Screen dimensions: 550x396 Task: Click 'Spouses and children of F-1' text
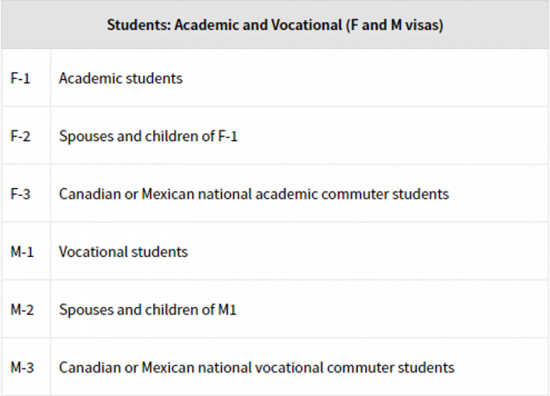148,136
